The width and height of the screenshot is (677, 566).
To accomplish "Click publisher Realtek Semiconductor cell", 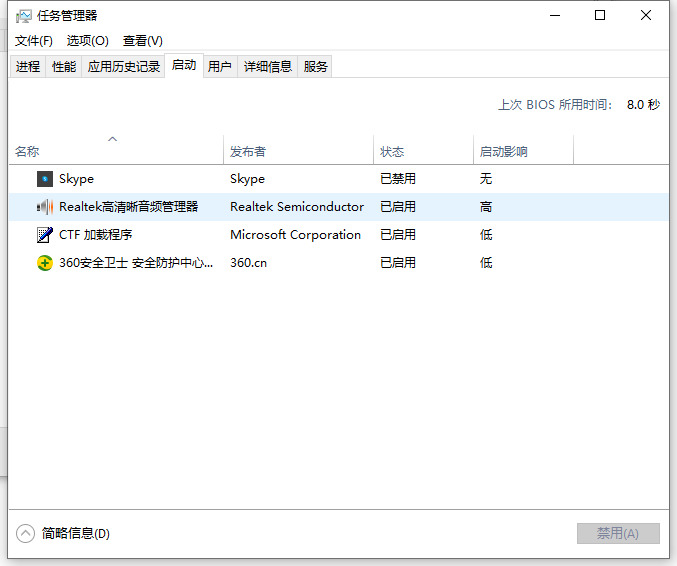I will (297, 207).
